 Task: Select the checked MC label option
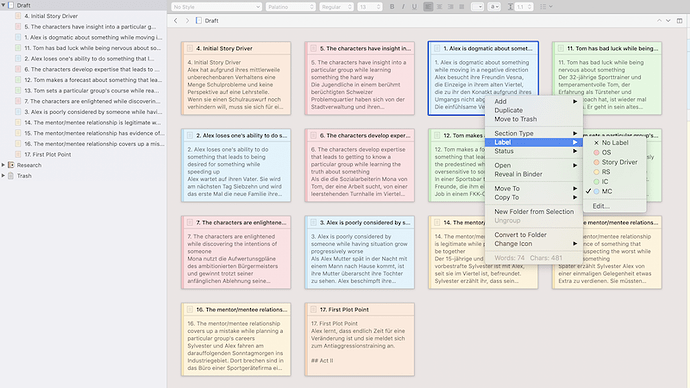tap(614, 191)
